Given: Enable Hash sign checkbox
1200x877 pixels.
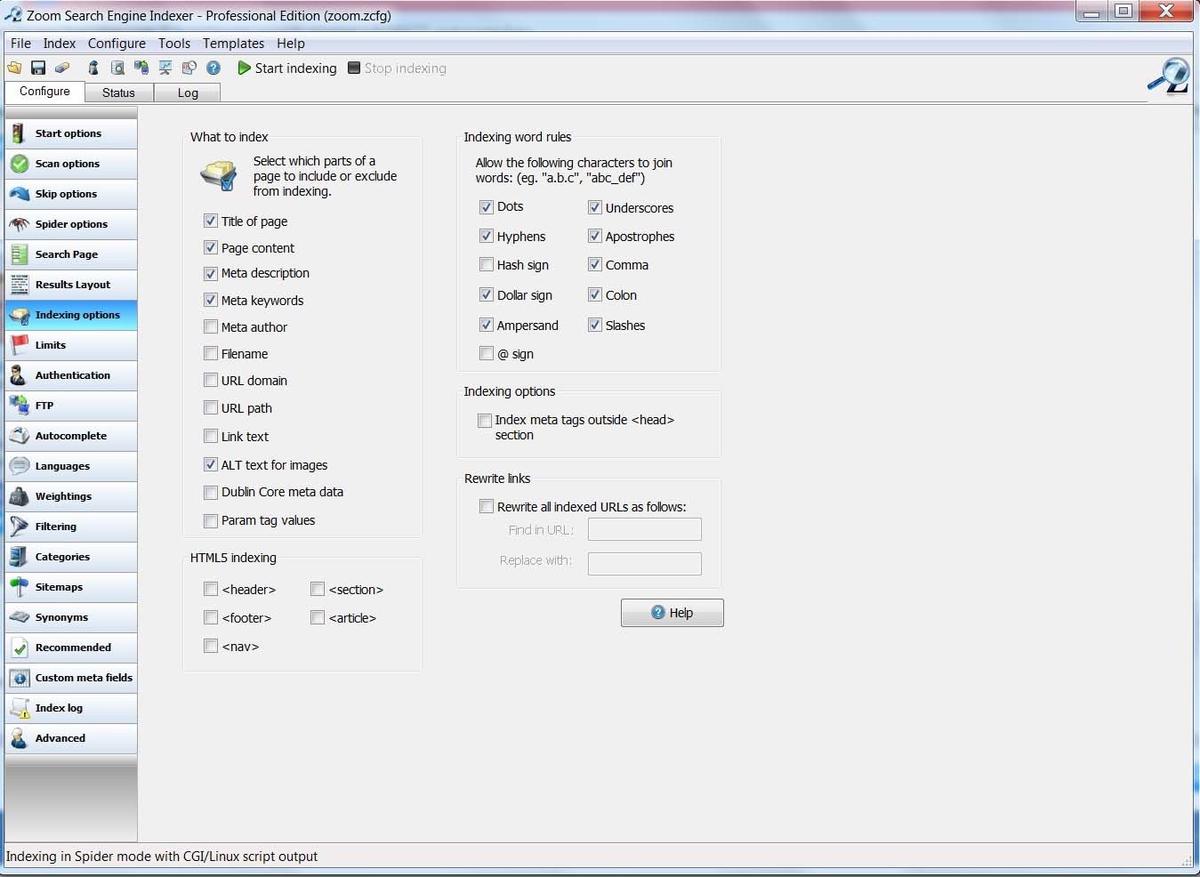Looking at the screenshot, I should (486, 265).
